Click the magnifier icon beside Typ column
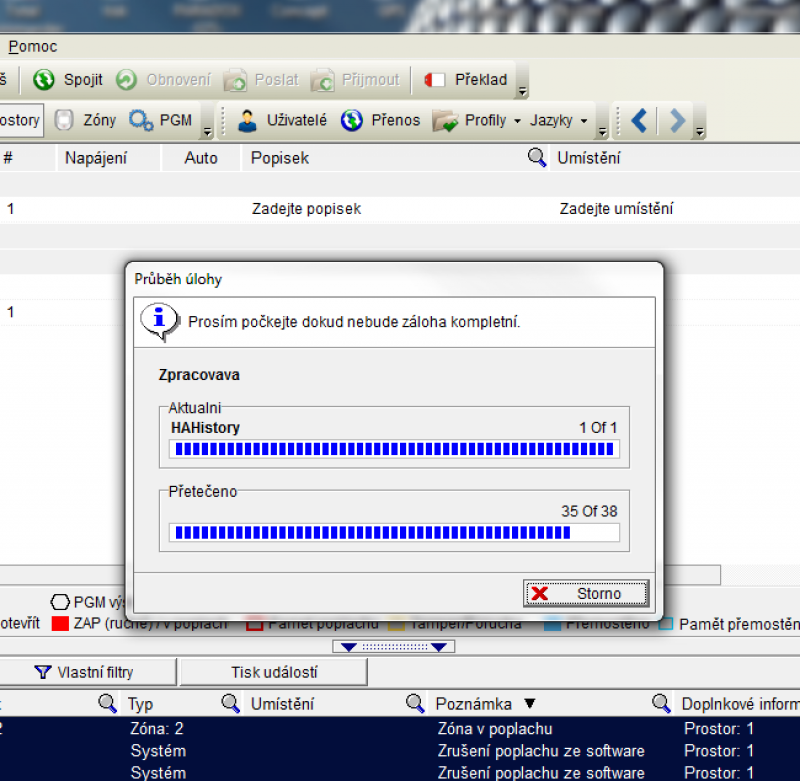Screen dimensions: 800x781 [107, 704]
